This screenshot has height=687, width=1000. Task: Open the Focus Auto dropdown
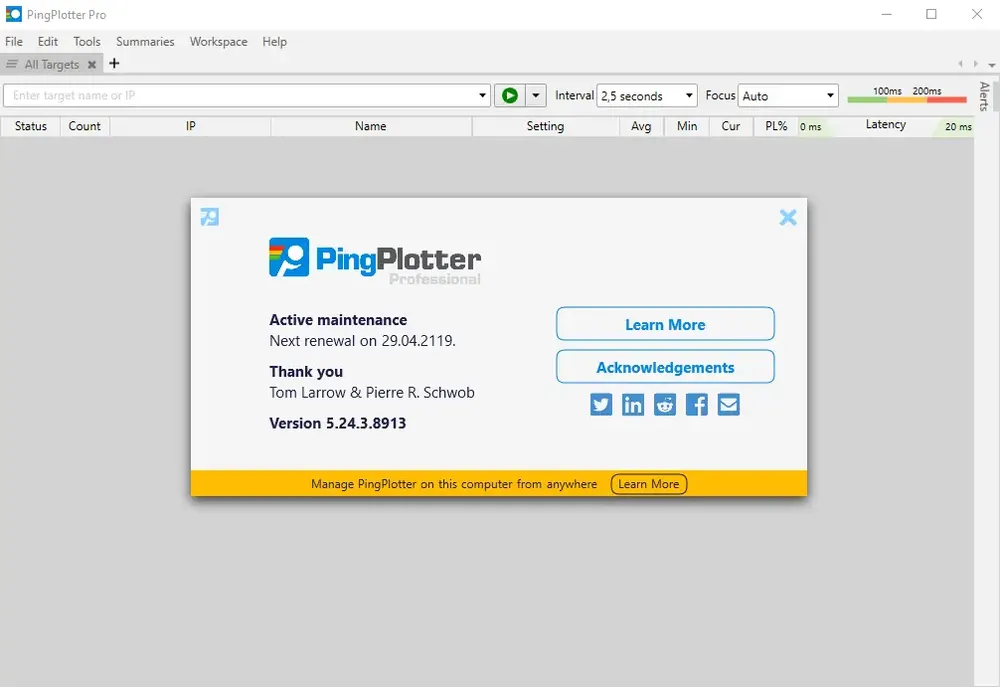[788, 96]
